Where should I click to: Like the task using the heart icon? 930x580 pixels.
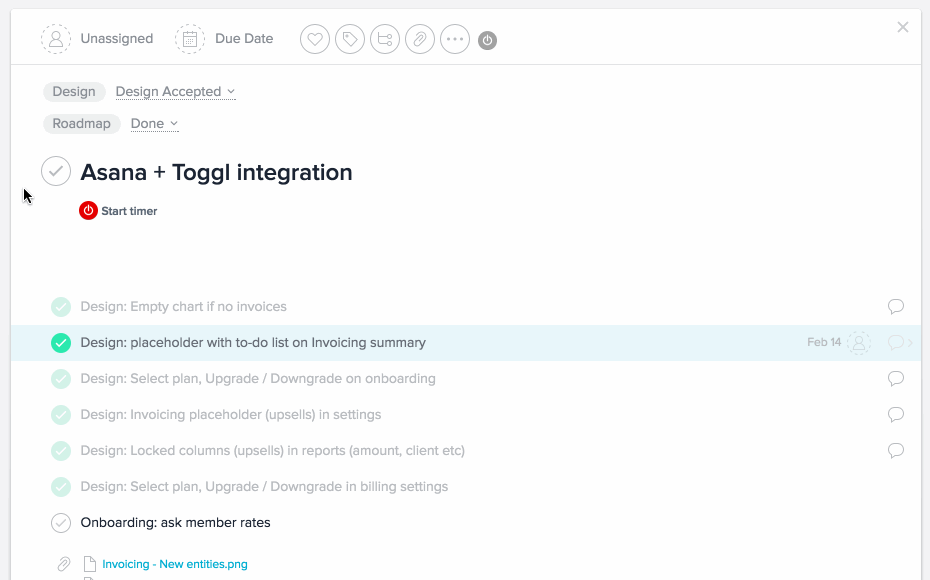[314, 39]
